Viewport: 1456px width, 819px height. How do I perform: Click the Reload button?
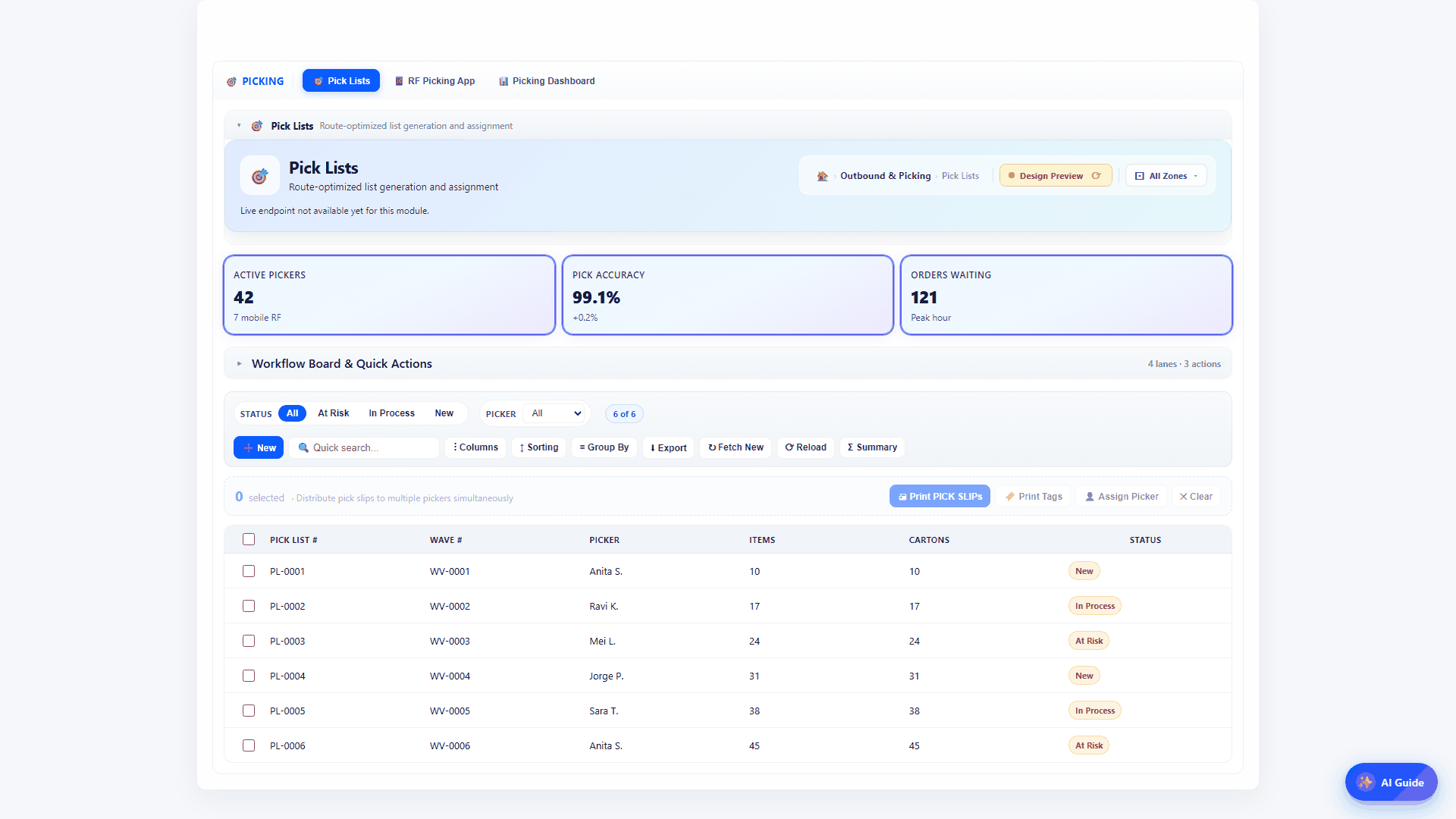point(805,447)
